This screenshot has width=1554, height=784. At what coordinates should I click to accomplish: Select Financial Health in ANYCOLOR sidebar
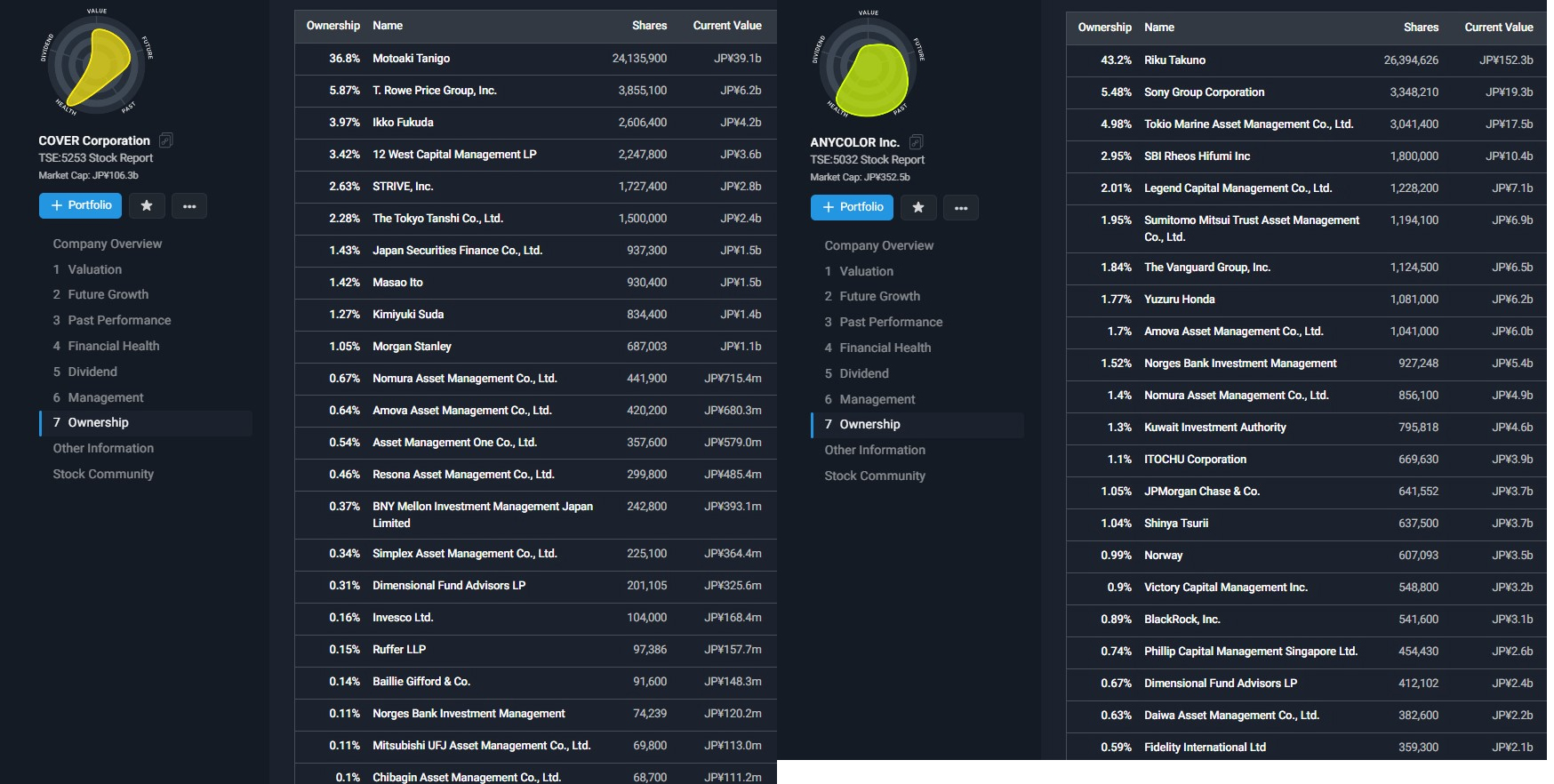877,348
